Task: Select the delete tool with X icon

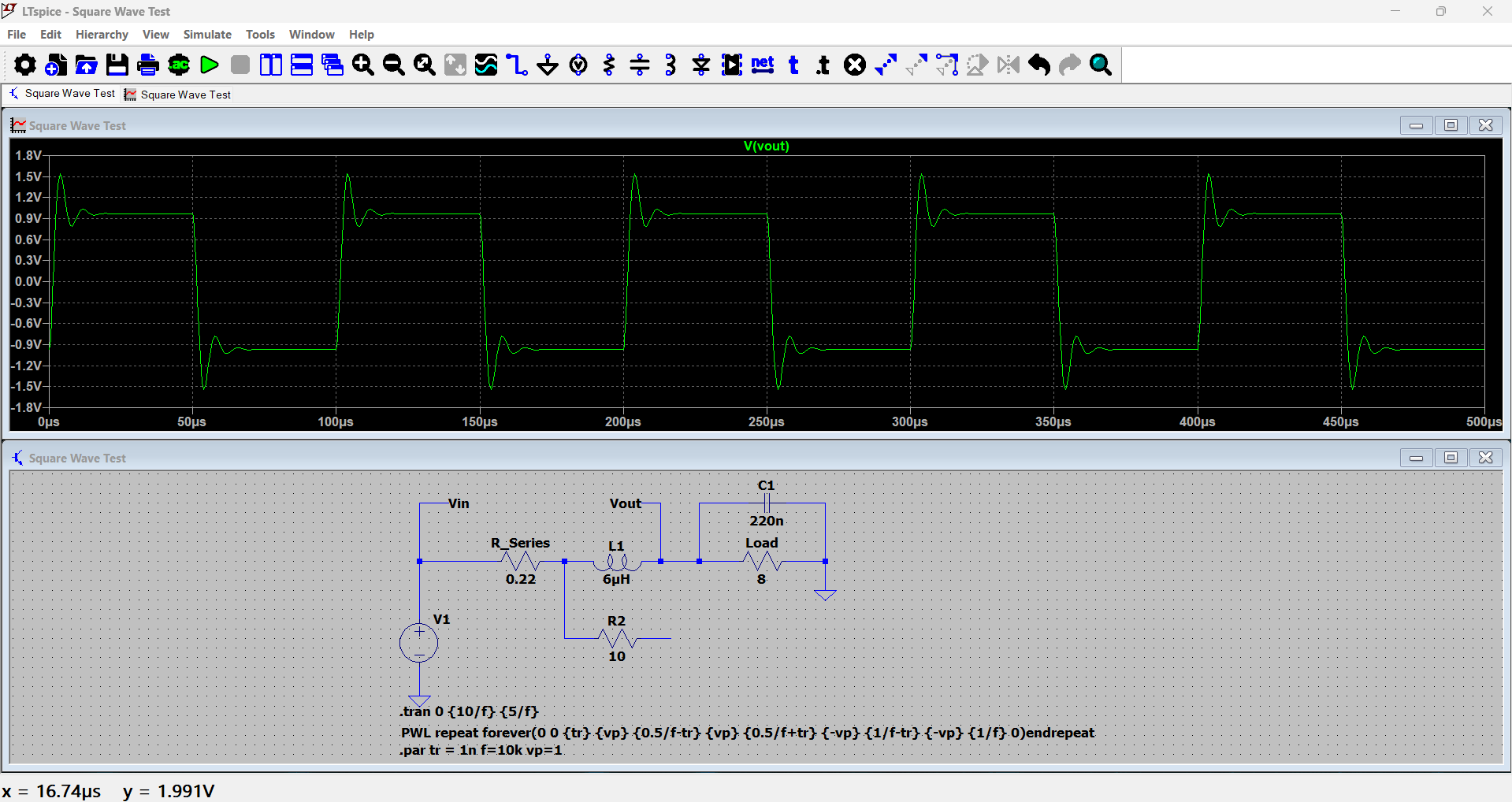Action: (855, 65)
